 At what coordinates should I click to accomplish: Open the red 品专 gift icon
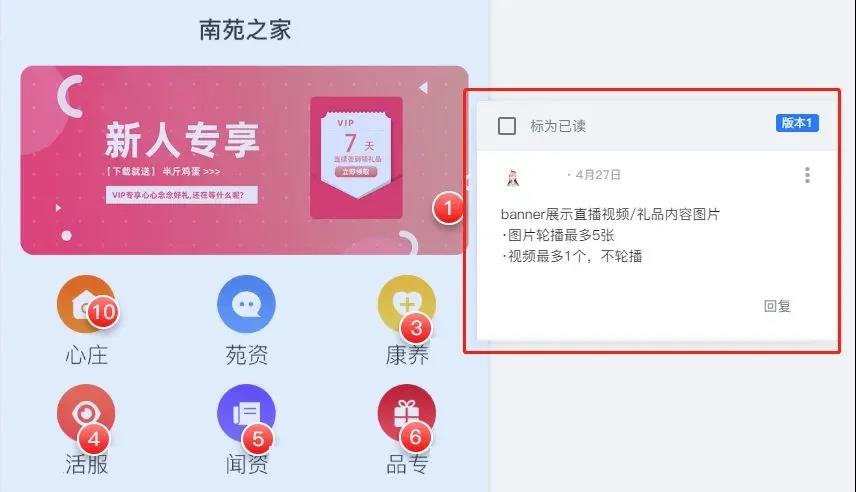(407, 413)
